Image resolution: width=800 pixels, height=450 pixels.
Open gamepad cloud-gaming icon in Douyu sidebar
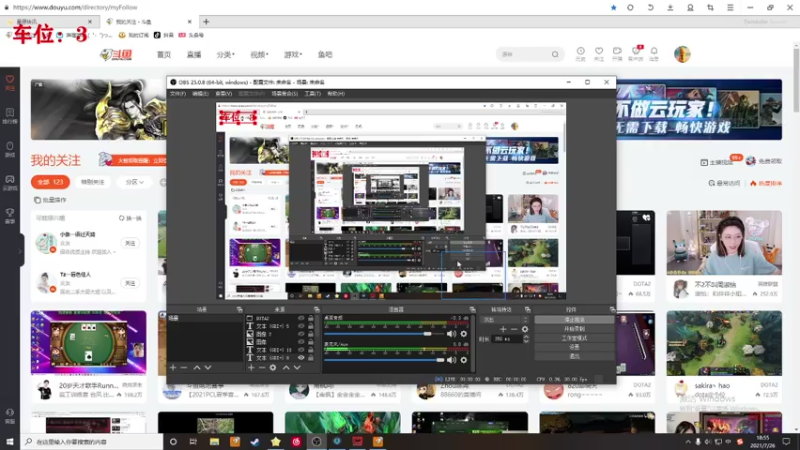coord(10,182)
